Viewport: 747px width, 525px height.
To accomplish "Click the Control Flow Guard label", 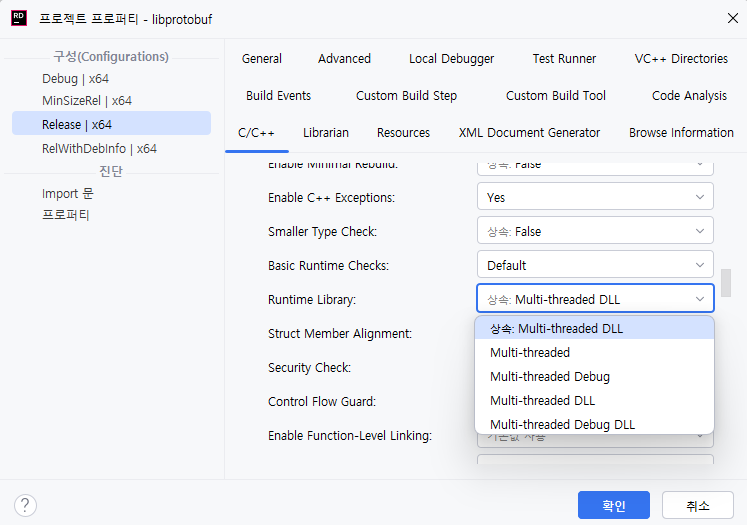I will (322, 402).
